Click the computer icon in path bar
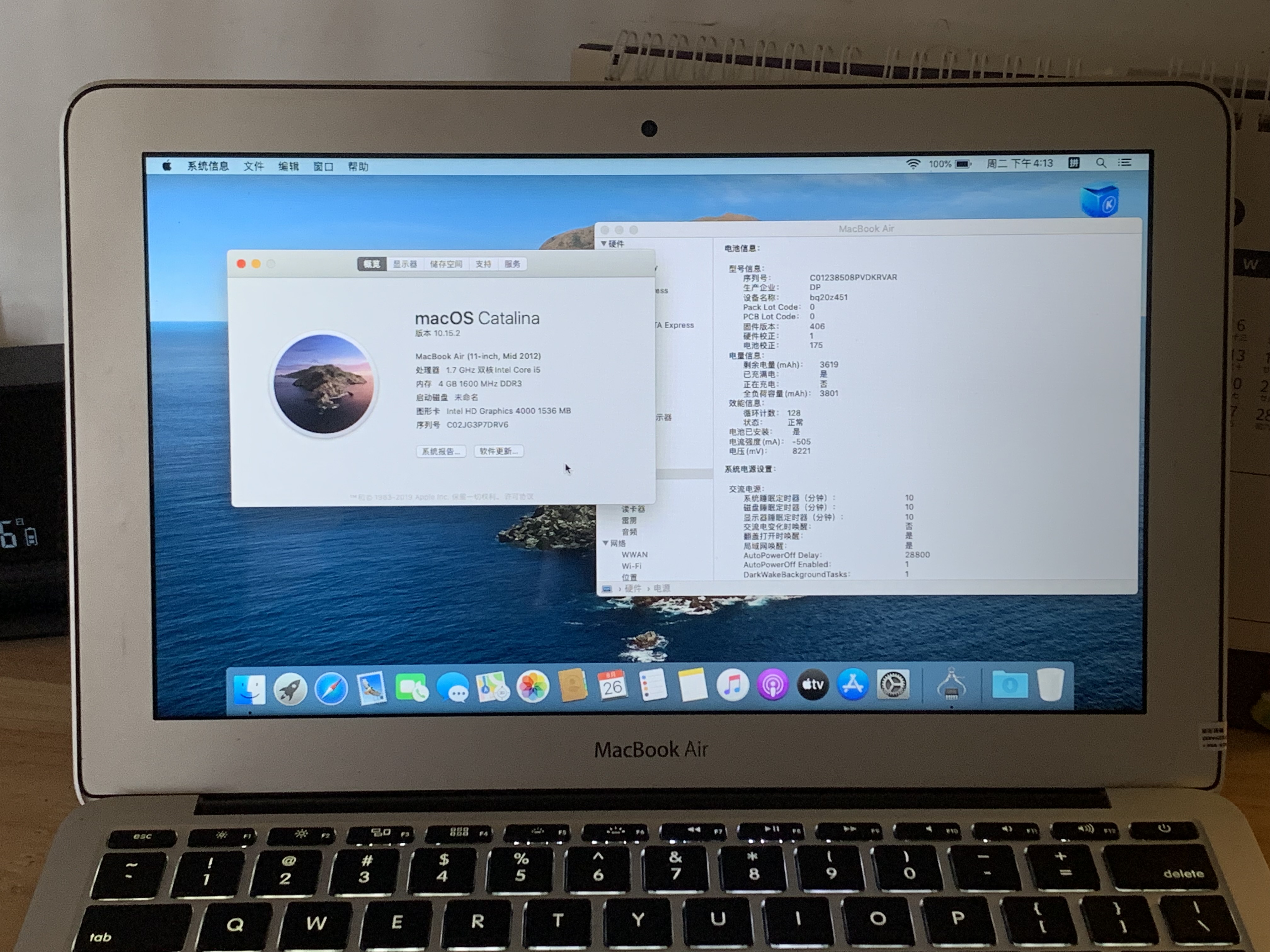Viewport: 1270px width, 952px height. 608,589
